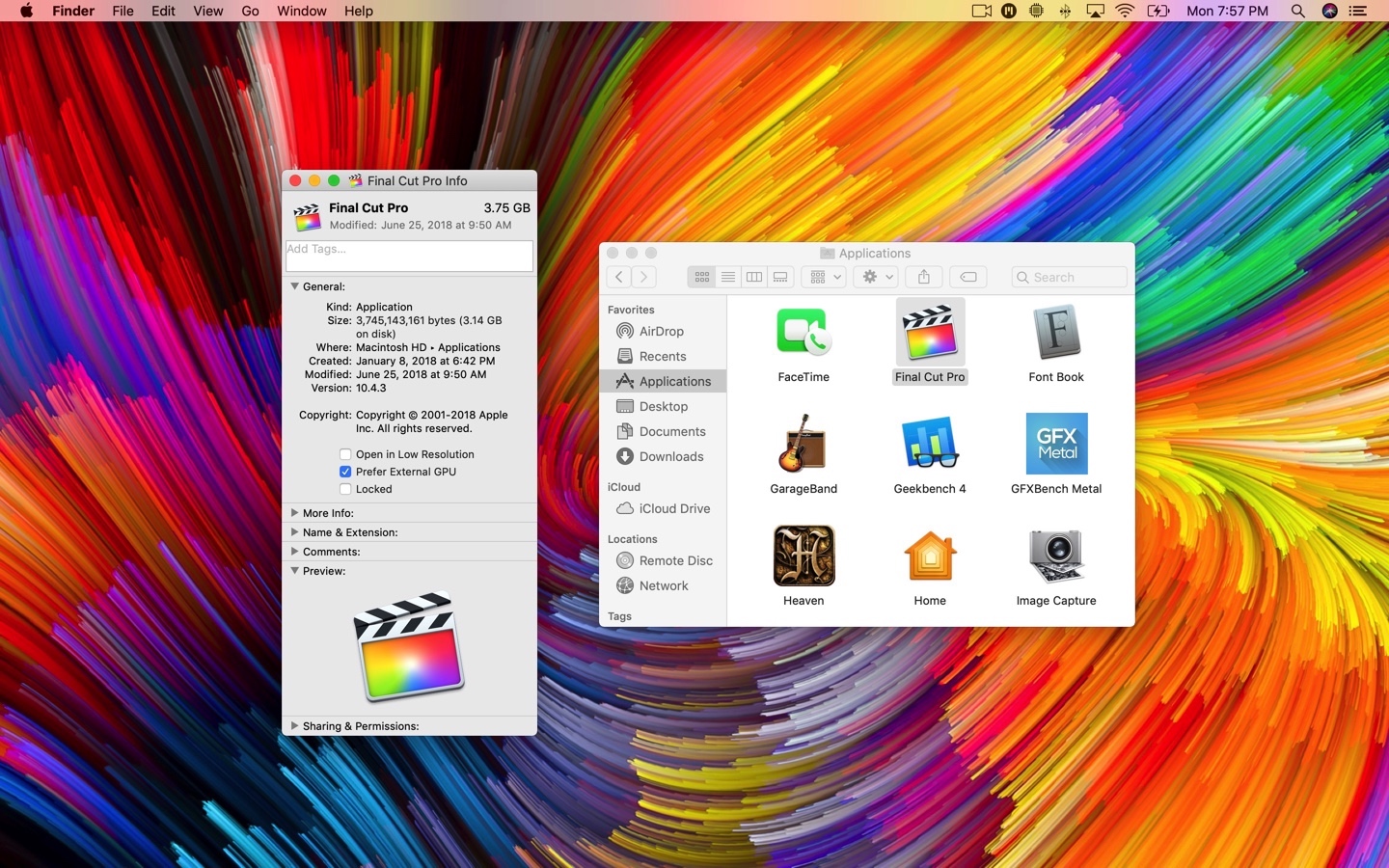Open the Go menu in menu bar
1389x868 pixels.
[x=250, y=11]
